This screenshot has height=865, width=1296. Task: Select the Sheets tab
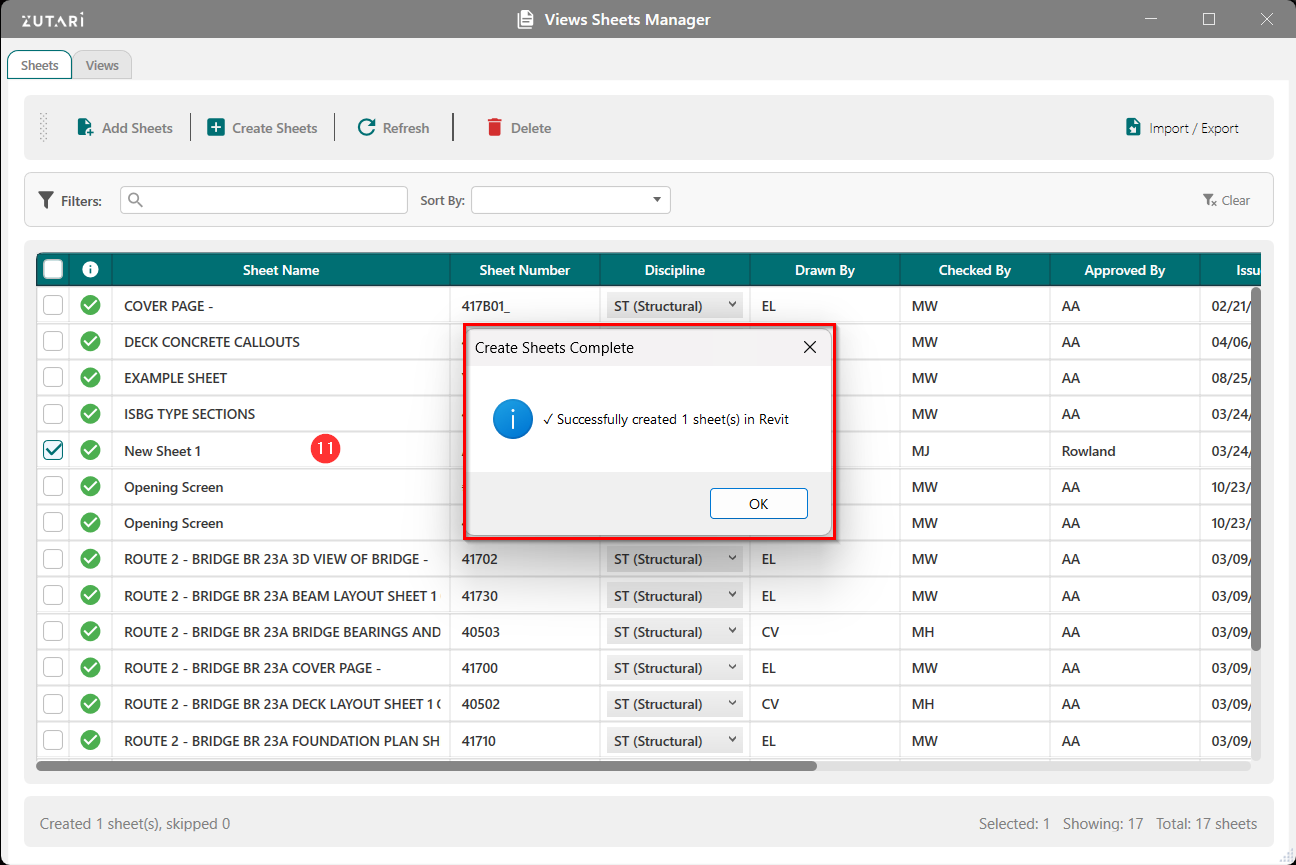click(40, 65)
